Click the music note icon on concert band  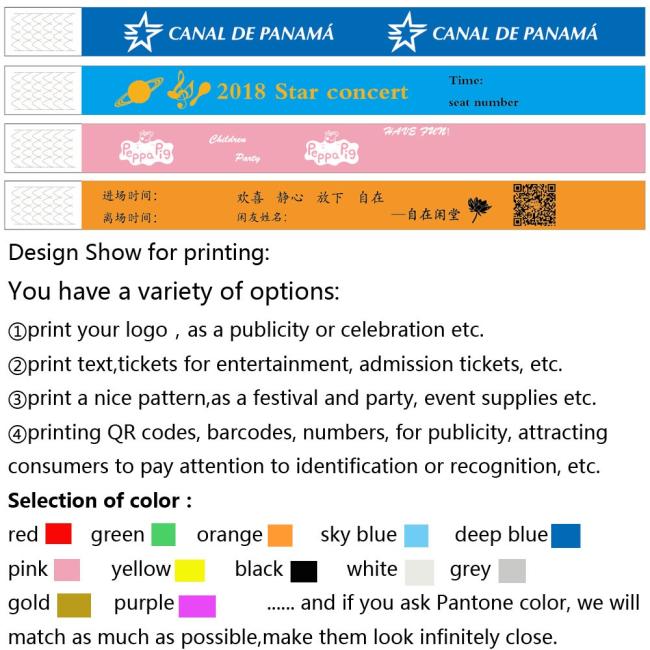coord(189,90)
